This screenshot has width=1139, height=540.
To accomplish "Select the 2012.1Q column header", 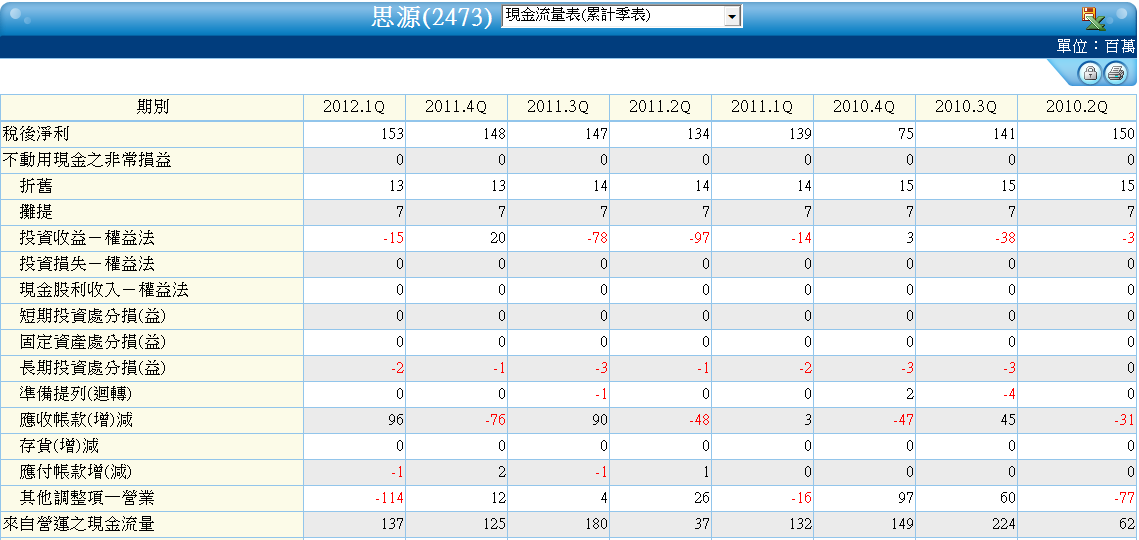I will pyautogui.click(x=354, y=108).
